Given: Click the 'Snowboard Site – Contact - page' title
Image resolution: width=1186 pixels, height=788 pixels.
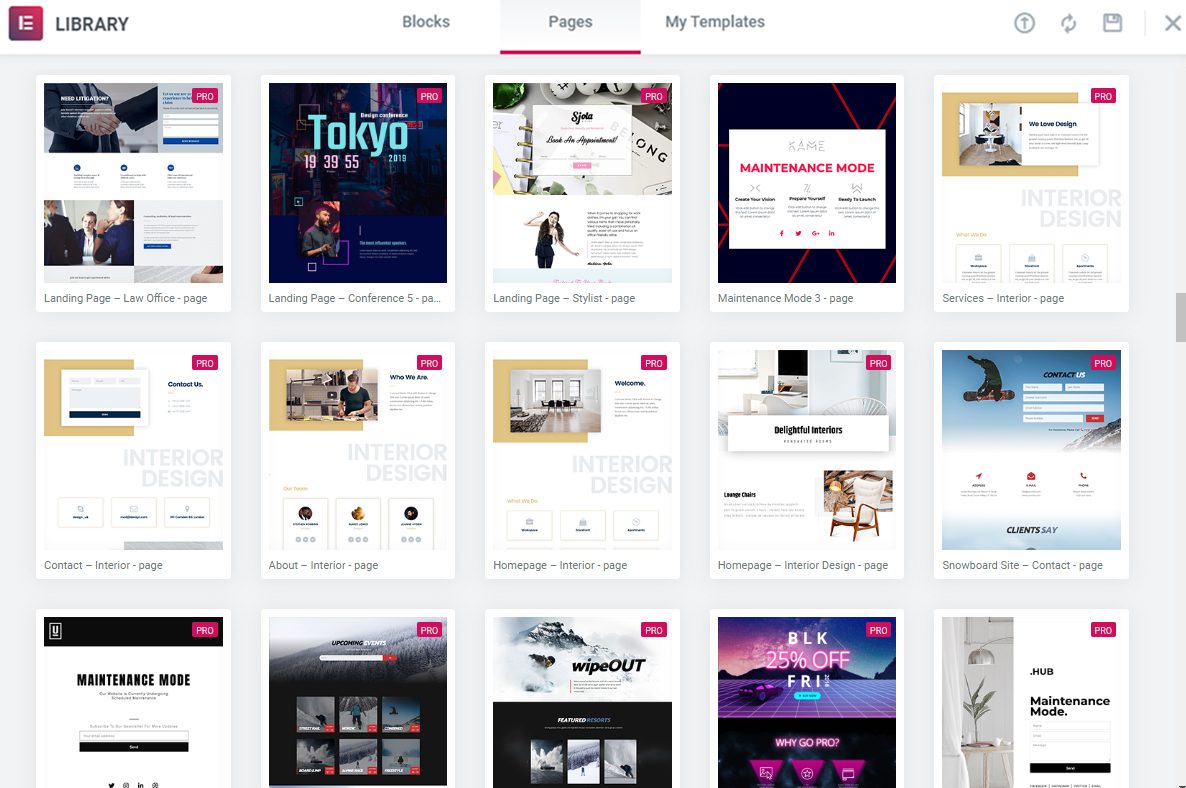Looking at the screenshot, I should point(1023,565).
